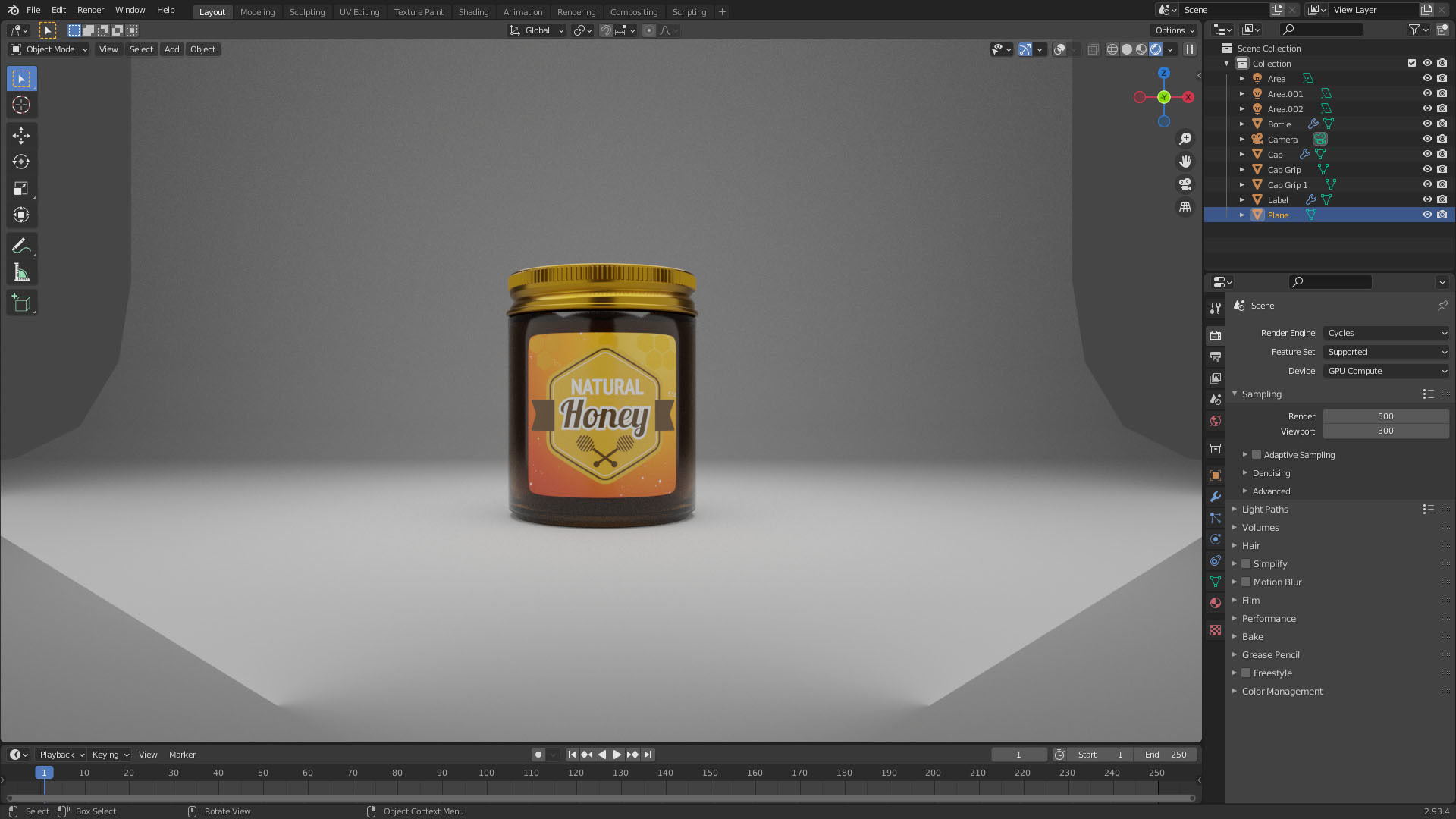Switch viewport to wireframe shading

click(1112, 49)
